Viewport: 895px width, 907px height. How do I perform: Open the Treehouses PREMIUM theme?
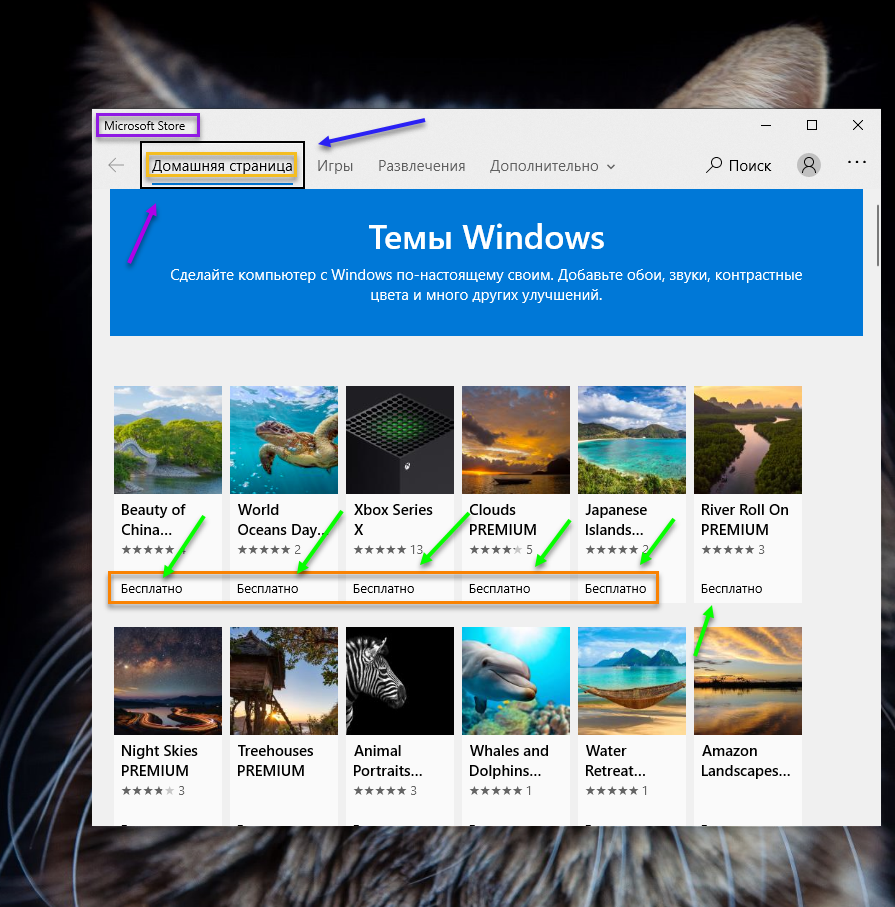click(283, 680)
